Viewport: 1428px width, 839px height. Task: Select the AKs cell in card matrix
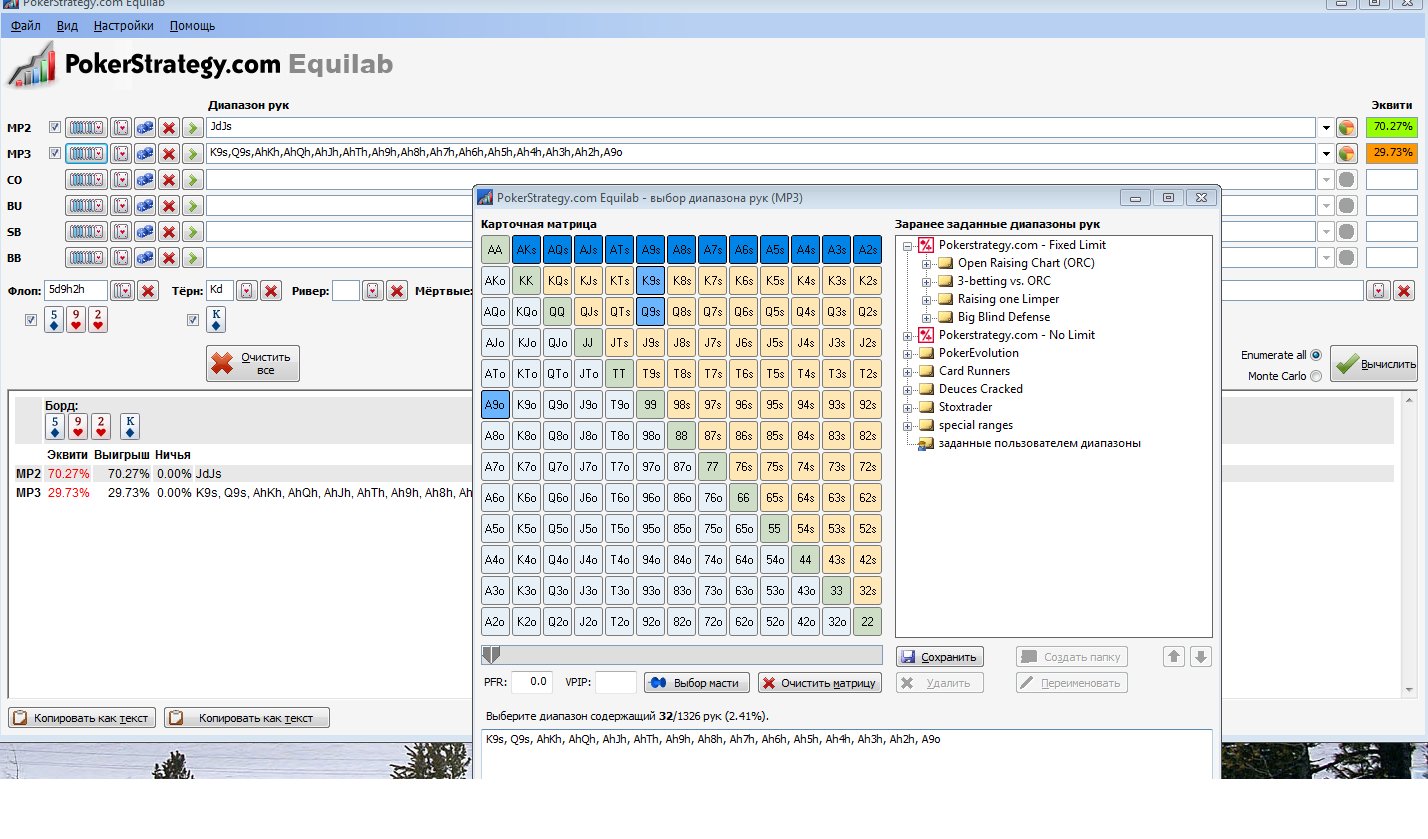pos(526,250)
